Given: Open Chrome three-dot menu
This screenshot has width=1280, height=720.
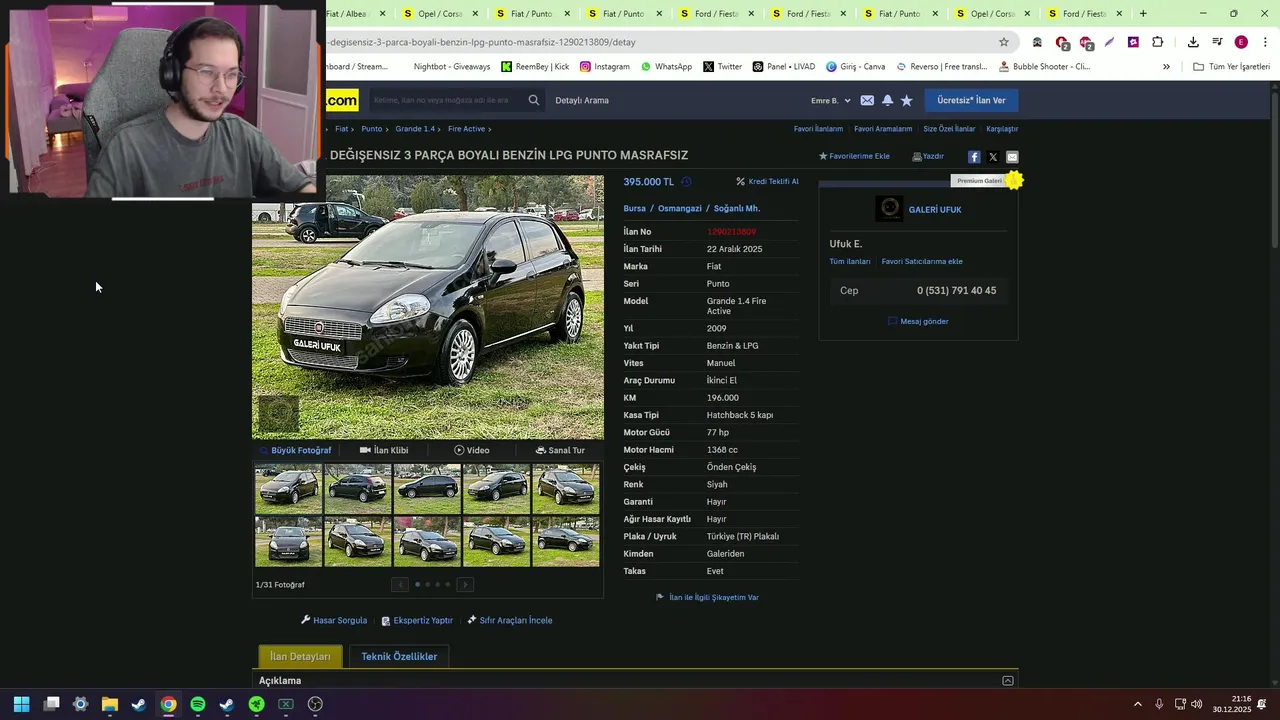Looking at the screenshot, I should tap(1265, 42).
